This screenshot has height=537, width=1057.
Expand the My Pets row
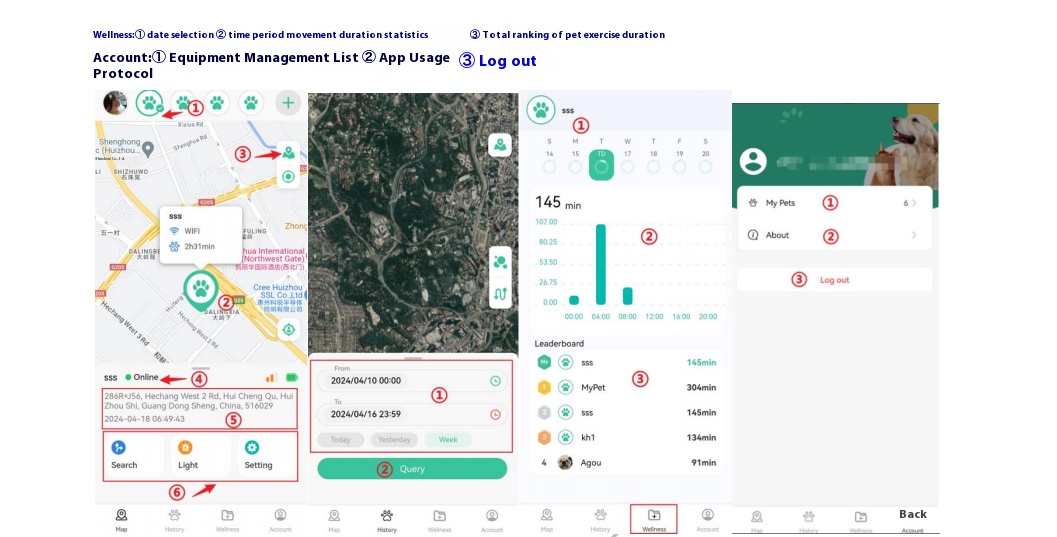tap(834, 203)
